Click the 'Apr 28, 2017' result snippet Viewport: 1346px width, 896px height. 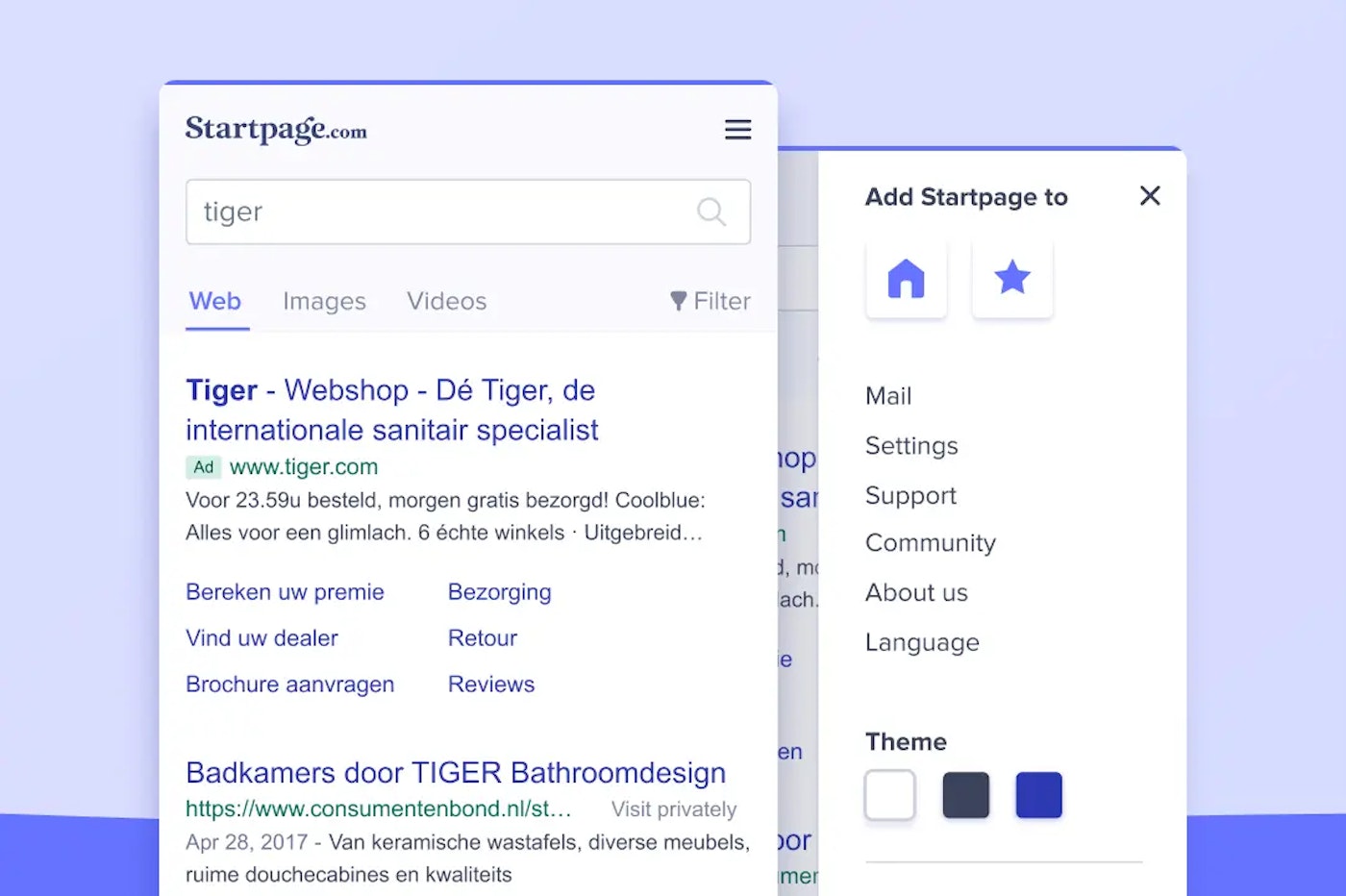(x=467, y=859)
